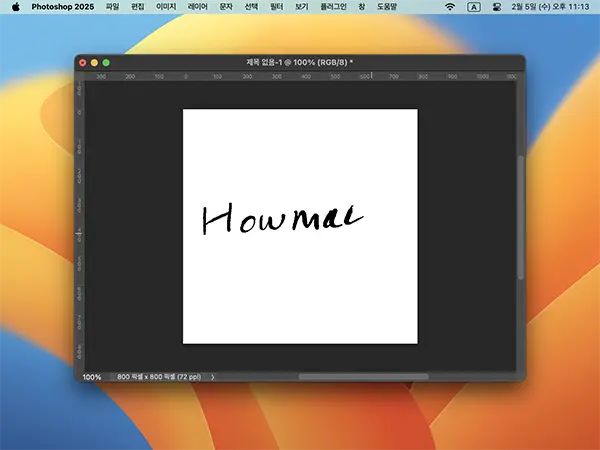
Task: Open the 보기 menu
Action: point(302,7)
